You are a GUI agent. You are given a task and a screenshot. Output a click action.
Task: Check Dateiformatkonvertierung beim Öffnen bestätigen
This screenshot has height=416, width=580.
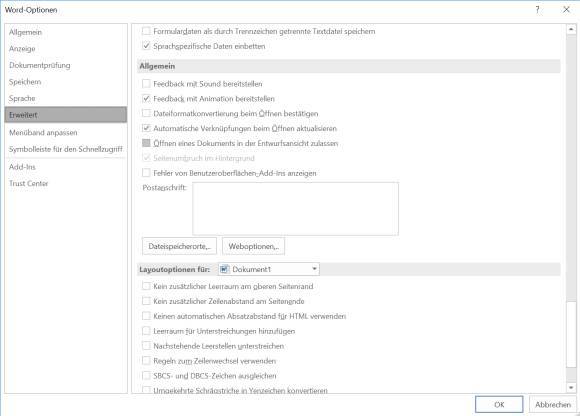[146, 113]
